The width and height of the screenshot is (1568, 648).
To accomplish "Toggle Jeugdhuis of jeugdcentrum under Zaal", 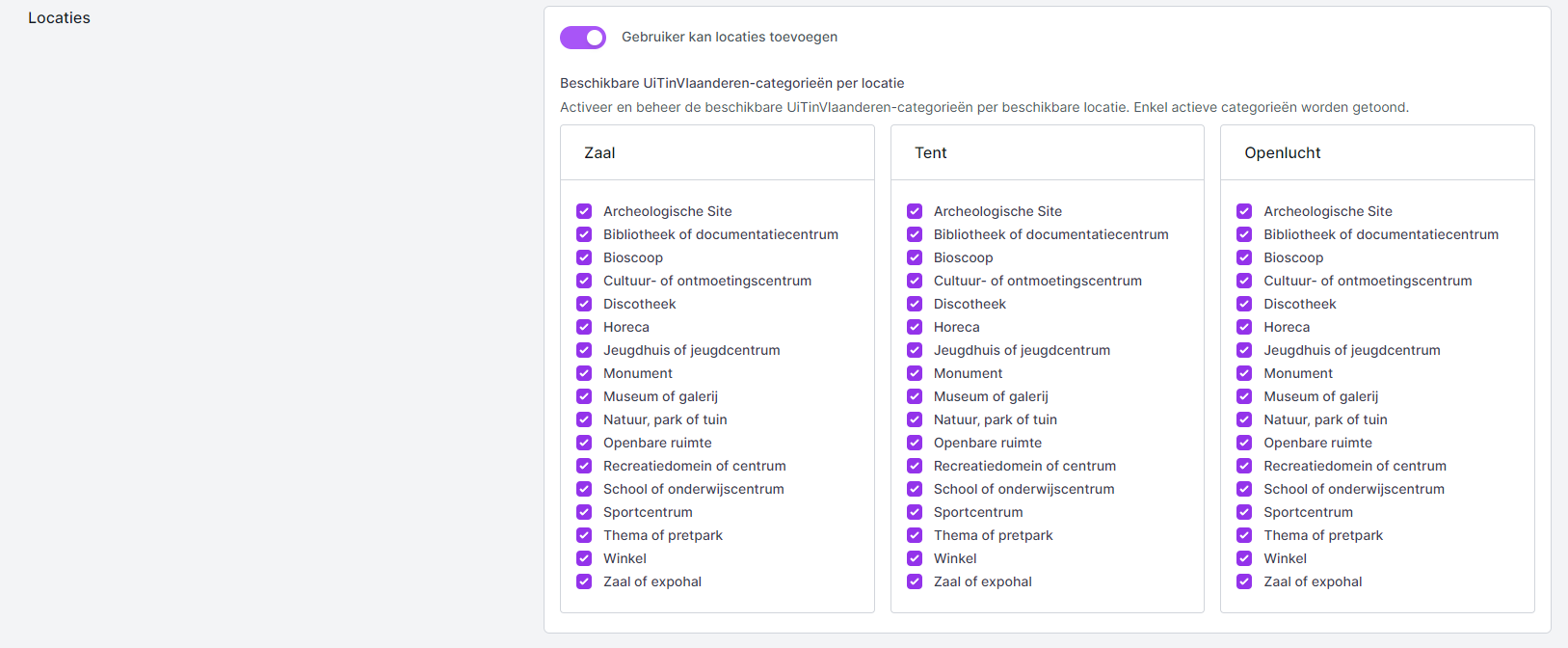I will 584,350.
